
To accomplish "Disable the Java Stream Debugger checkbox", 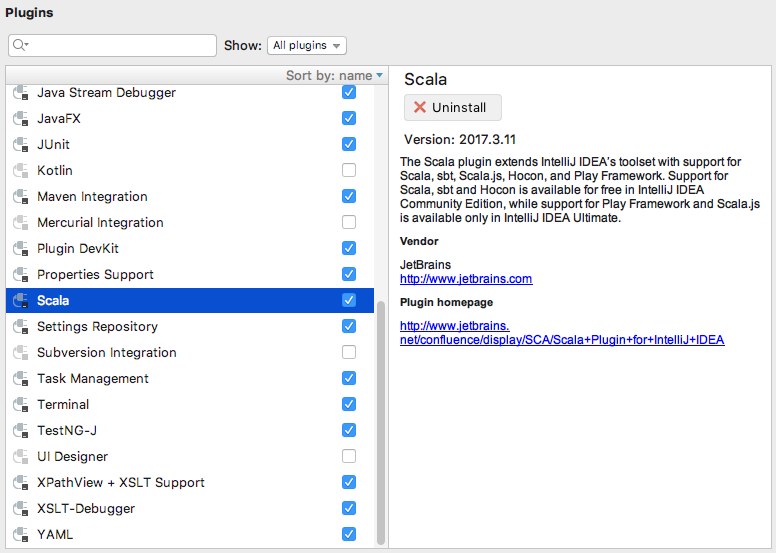I will [x=349, y=92].
